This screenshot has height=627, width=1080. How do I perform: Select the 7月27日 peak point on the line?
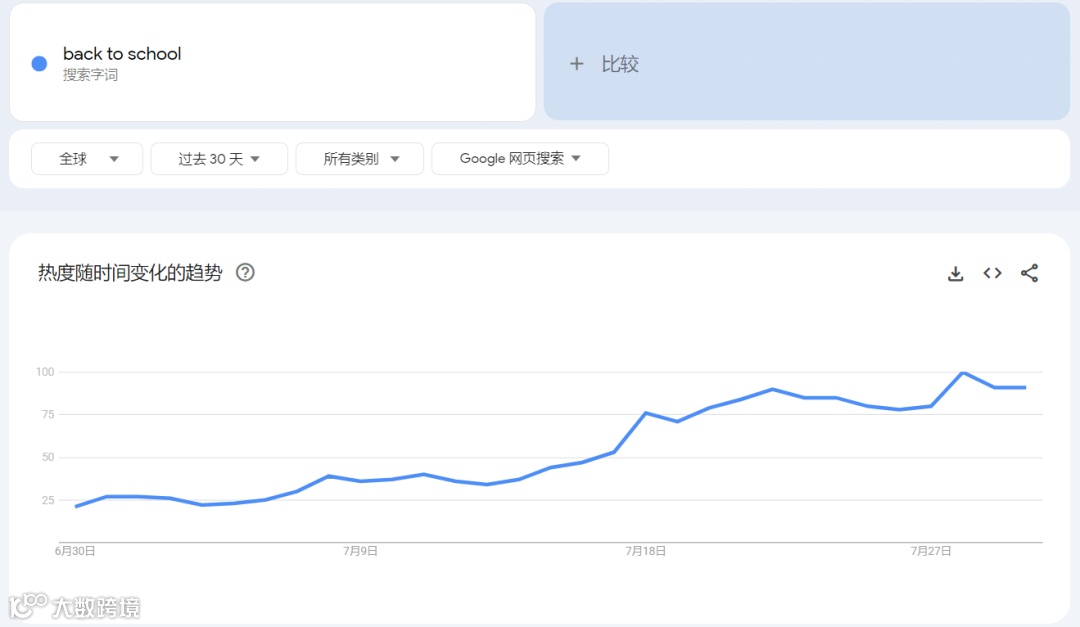(x=963, y=373)
